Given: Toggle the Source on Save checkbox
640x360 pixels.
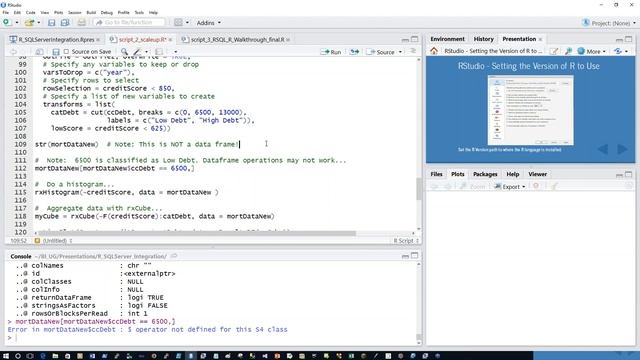Looking at the screenshot, I should 66,52.
